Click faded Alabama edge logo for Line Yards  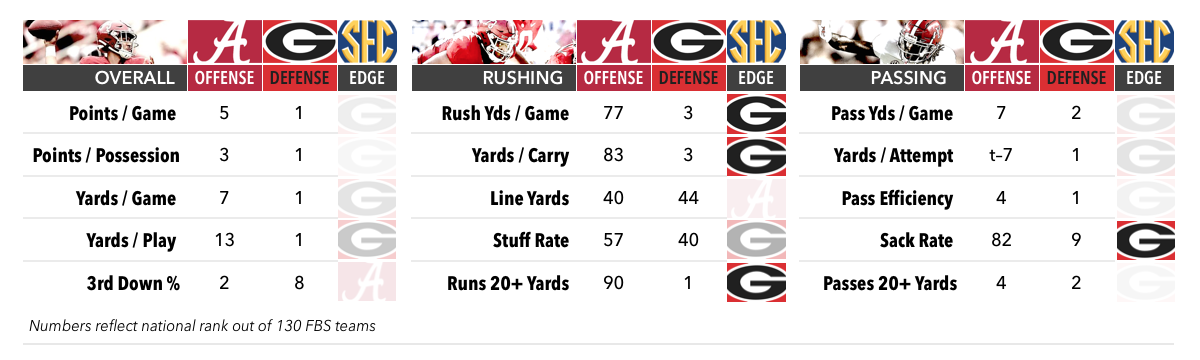click(756, 199)
